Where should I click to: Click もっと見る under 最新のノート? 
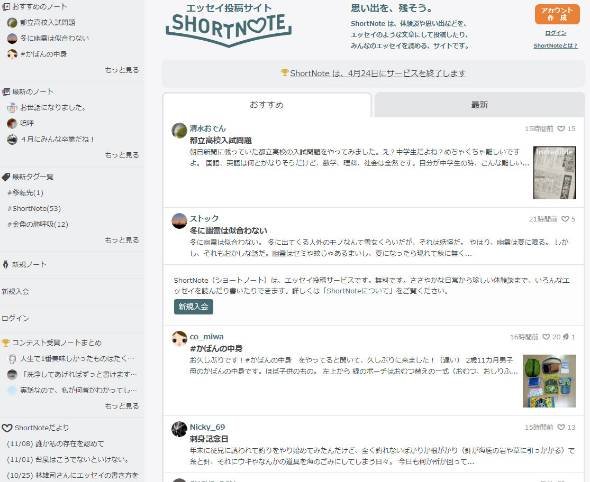122,155
